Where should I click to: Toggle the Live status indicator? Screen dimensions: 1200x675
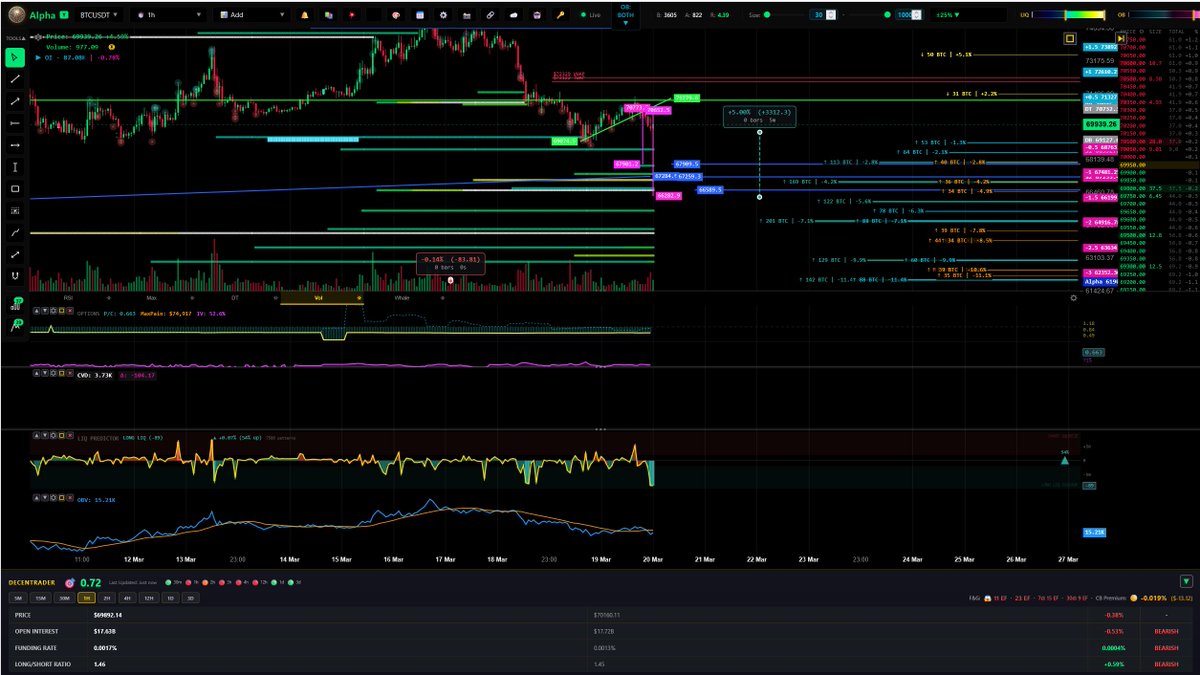coord(590,15)
